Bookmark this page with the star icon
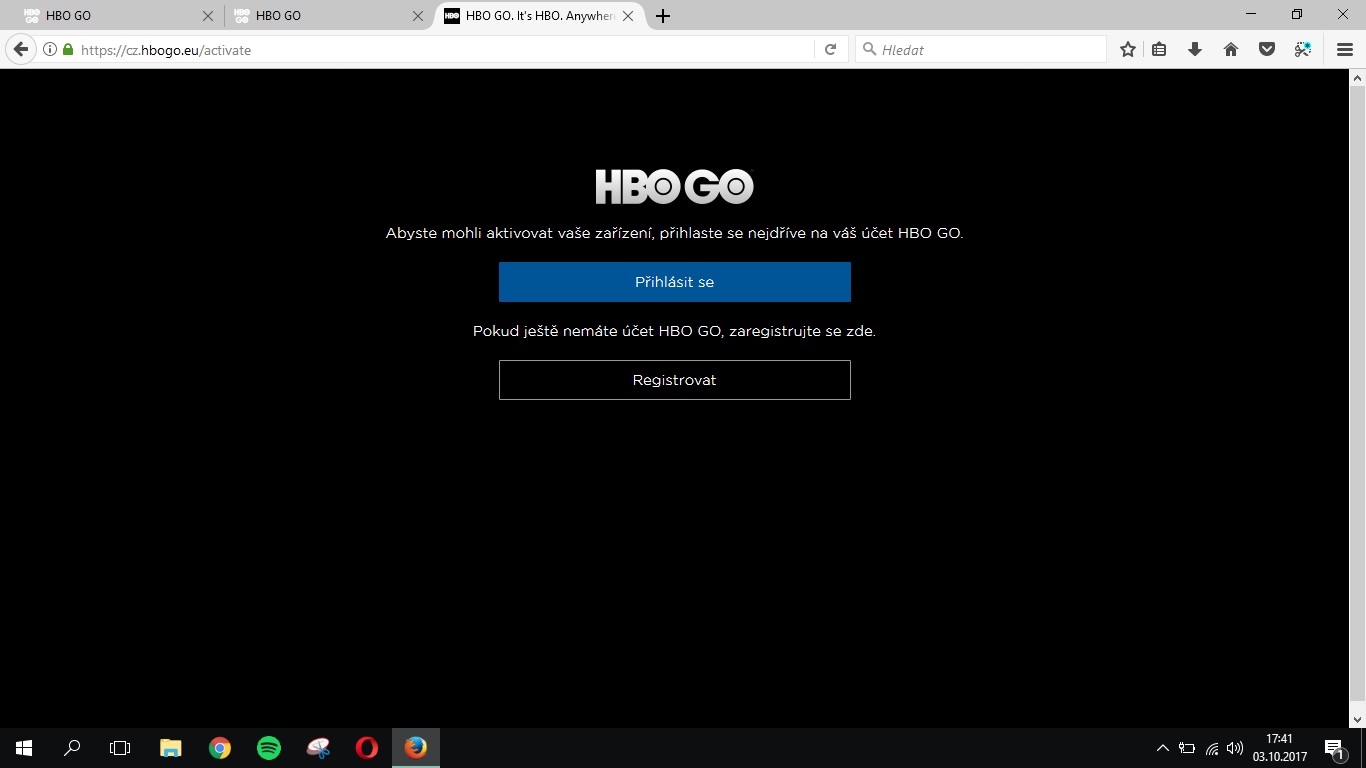The image size is (1366, 768). (x=1128, y=49)
